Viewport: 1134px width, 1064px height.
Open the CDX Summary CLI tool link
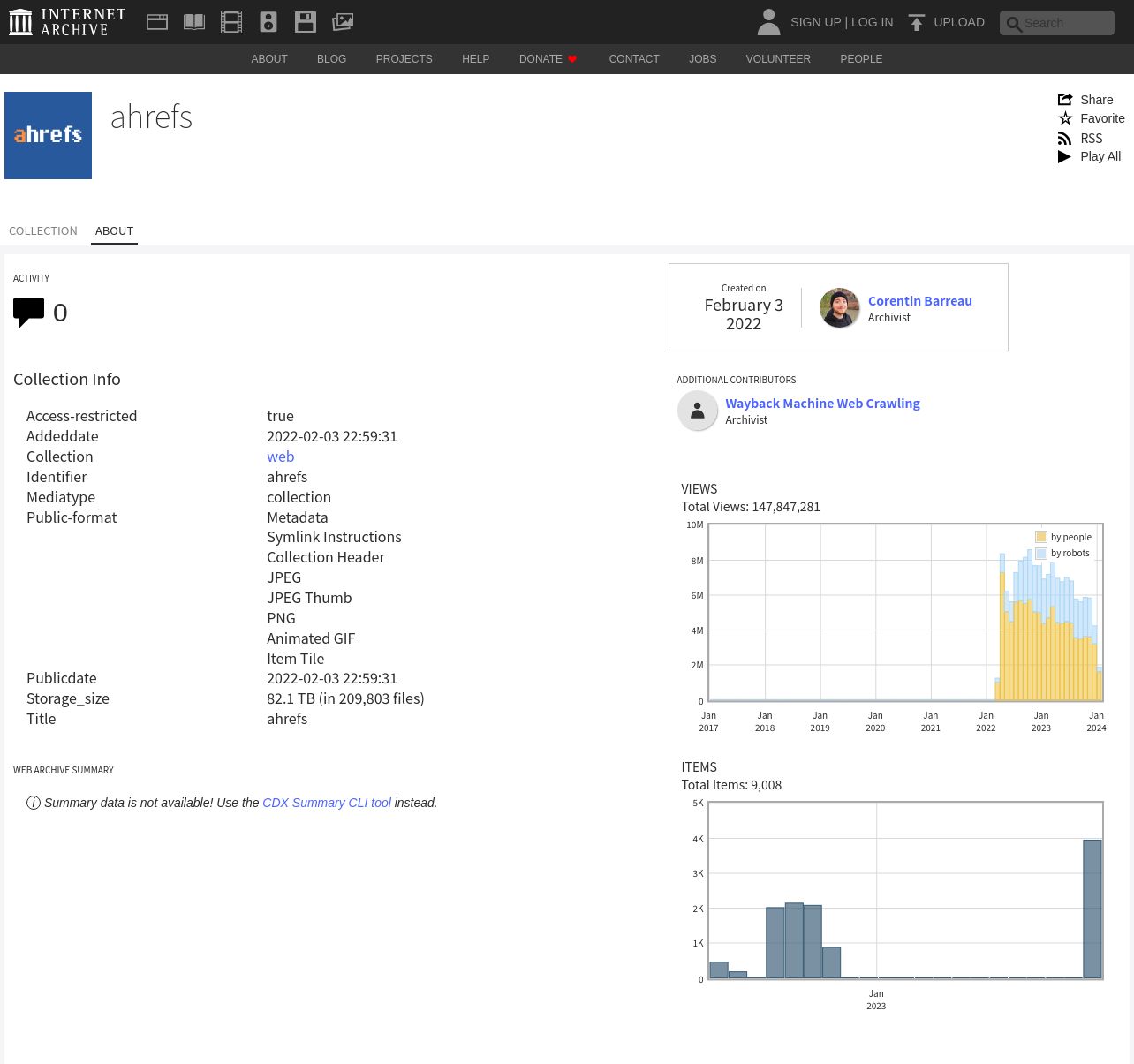327,803
